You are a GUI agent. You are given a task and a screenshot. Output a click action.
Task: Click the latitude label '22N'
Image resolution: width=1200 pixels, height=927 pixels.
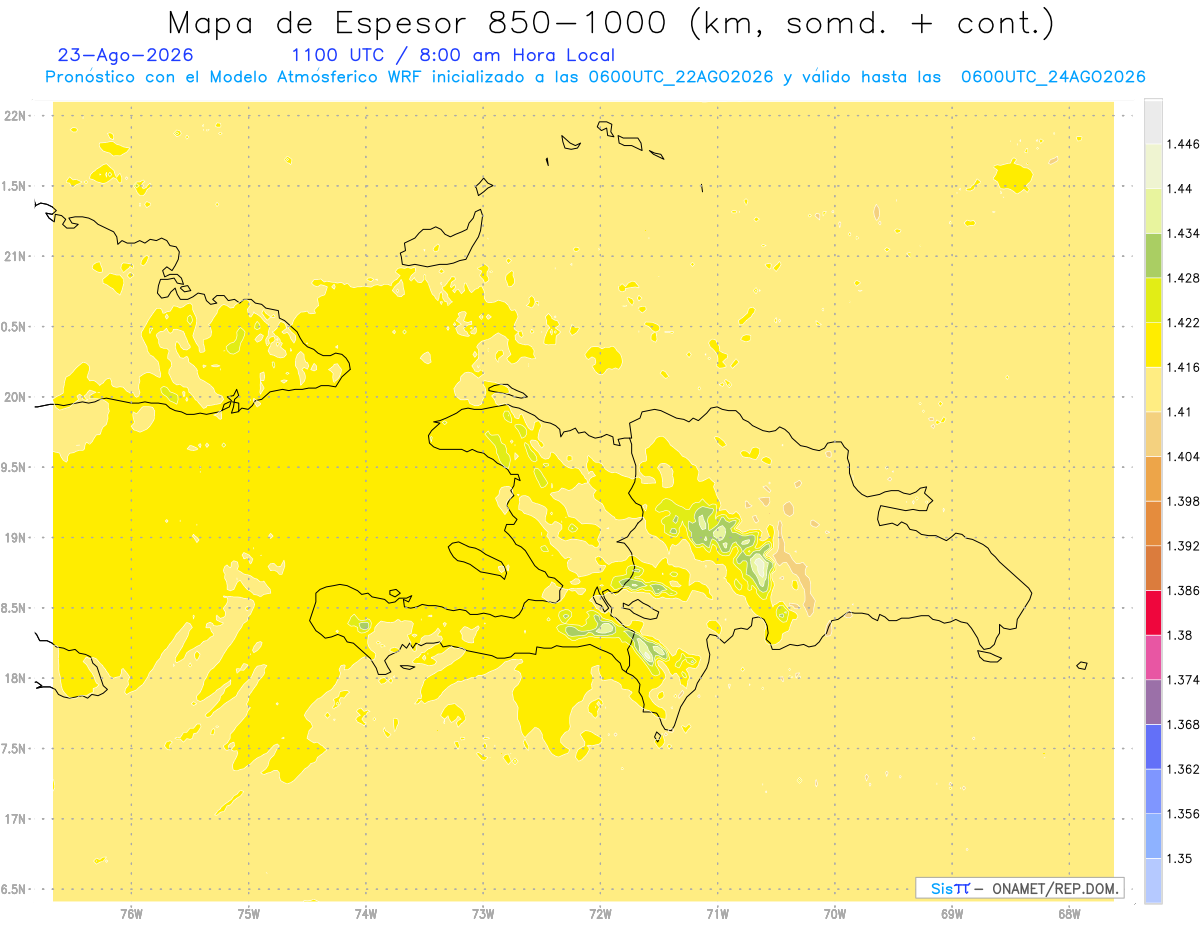[x=17, y=116]
